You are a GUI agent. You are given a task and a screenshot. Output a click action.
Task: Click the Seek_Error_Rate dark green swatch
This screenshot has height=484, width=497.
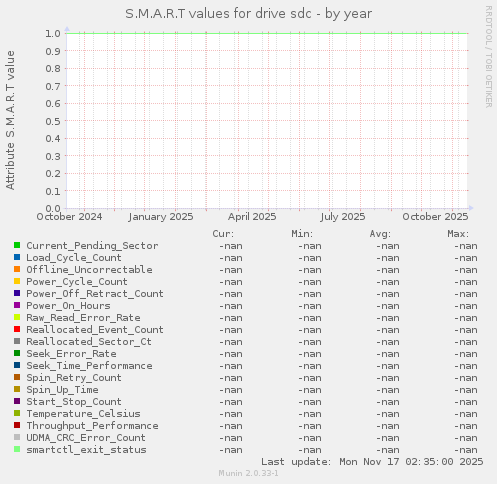17,353
